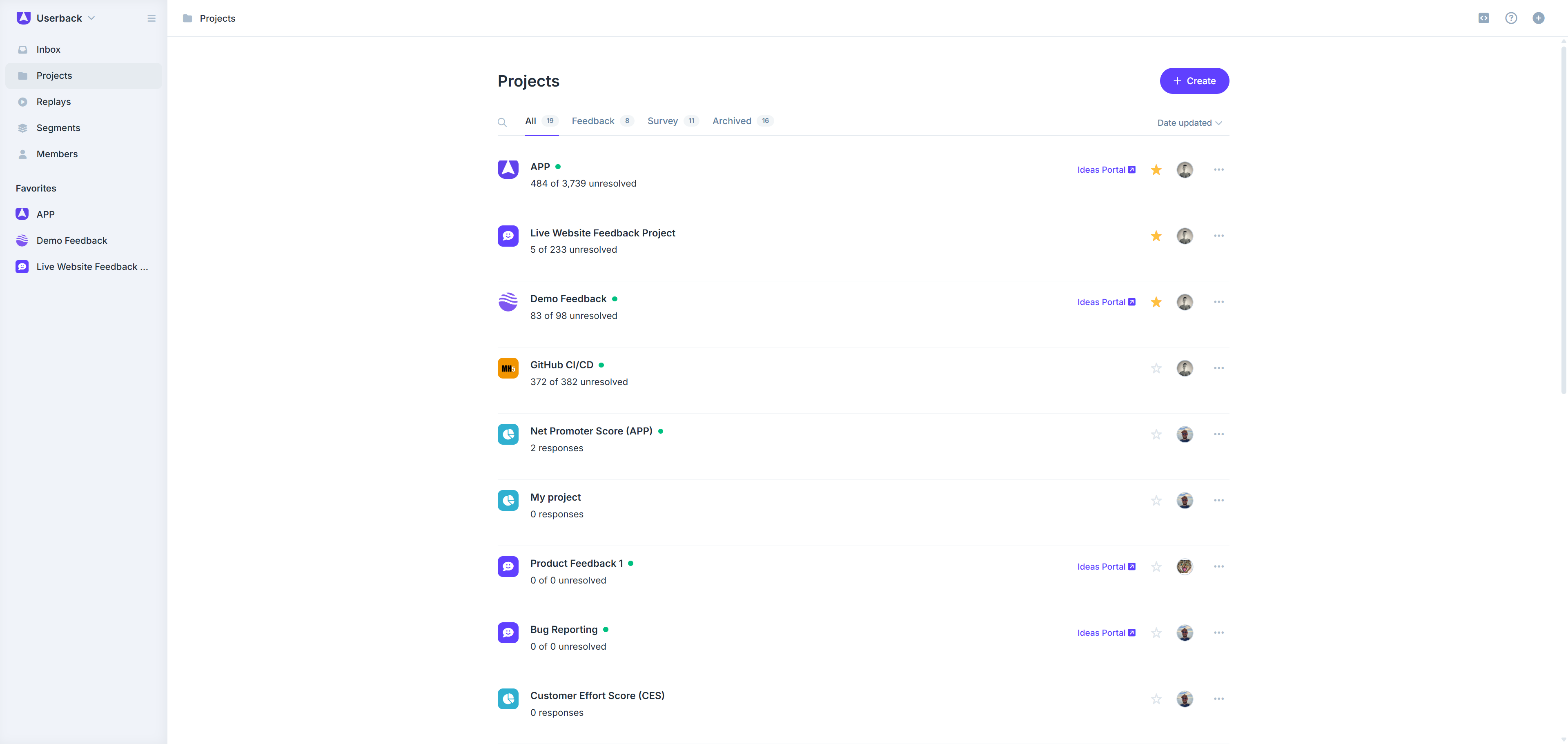This screenshot has width=1568, height=744.
Task: Open Segments from the sidebar
Action: [x=58, y=128]
